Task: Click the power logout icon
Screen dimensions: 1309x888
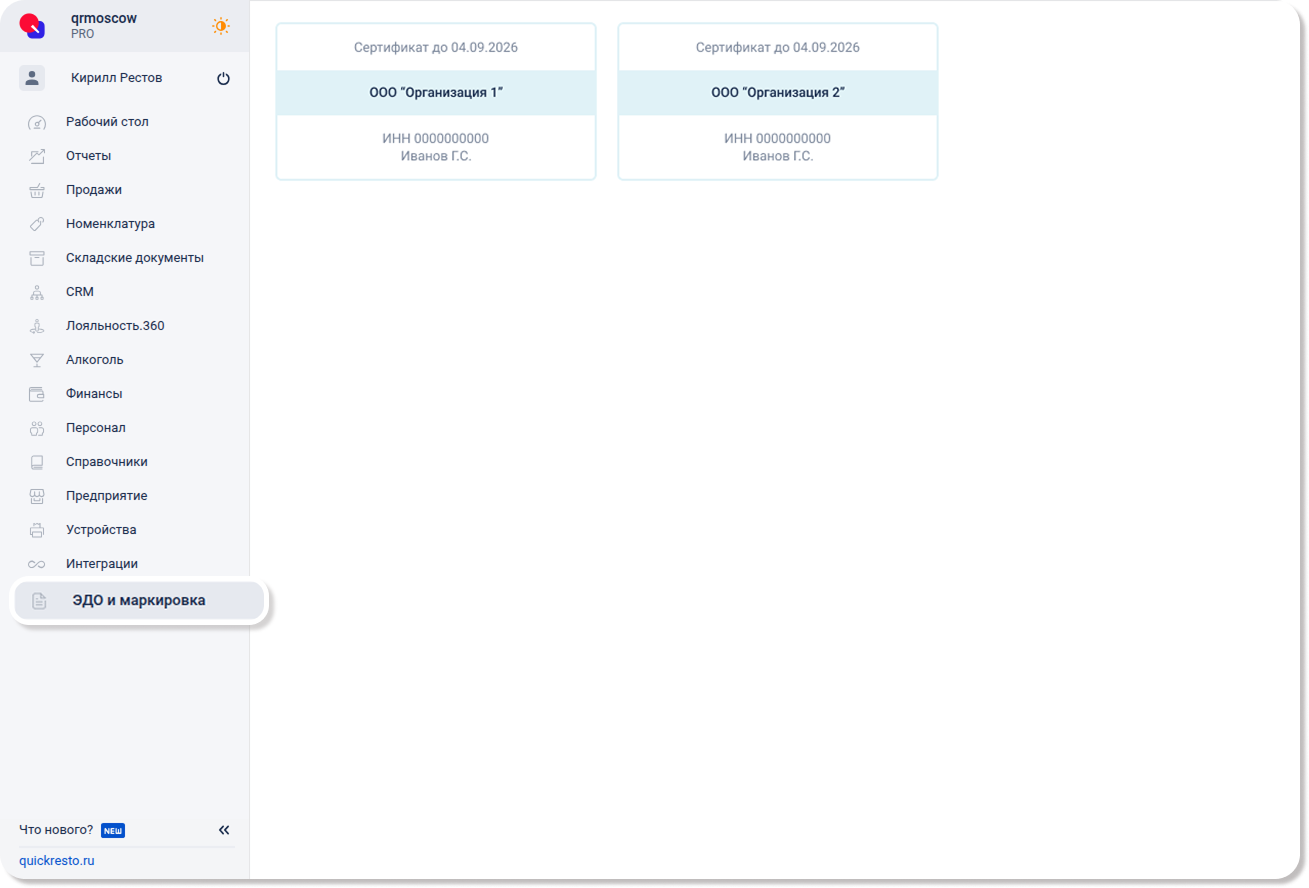Action: 223,78
